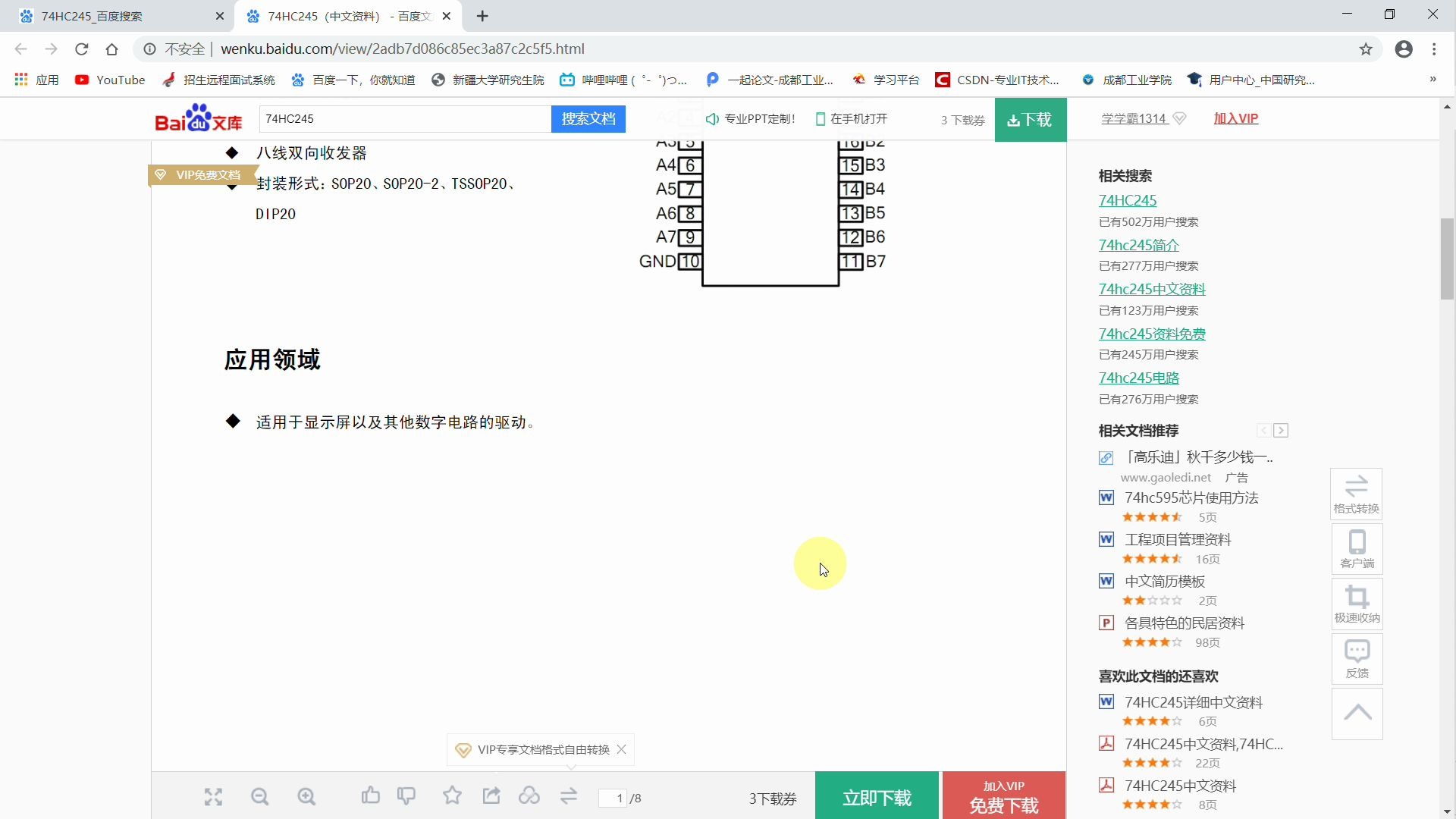This screenshot has height=819, width=1456.
Task: Open the 学习平台 bookmark
Action: pyautogui.click(x=886, y=80)
